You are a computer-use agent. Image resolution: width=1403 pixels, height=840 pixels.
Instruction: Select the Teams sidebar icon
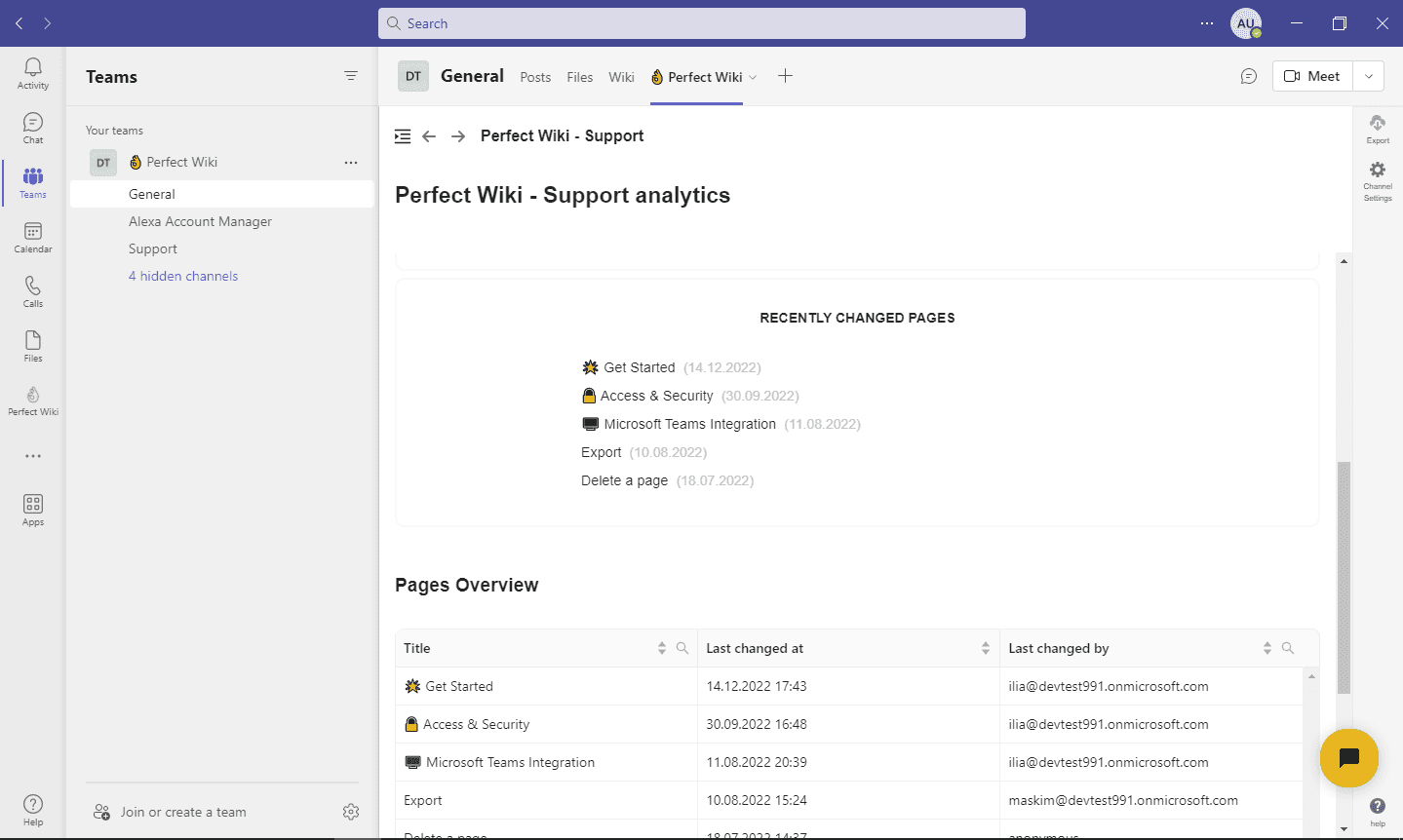point(33,183)
